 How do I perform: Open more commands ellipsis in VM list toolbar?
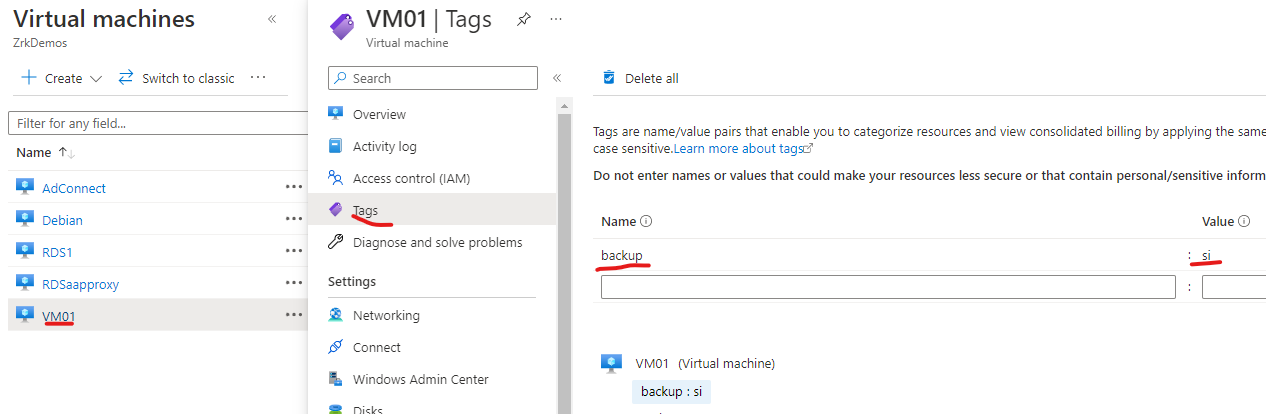pyautogui.click(x=258, y=78)
